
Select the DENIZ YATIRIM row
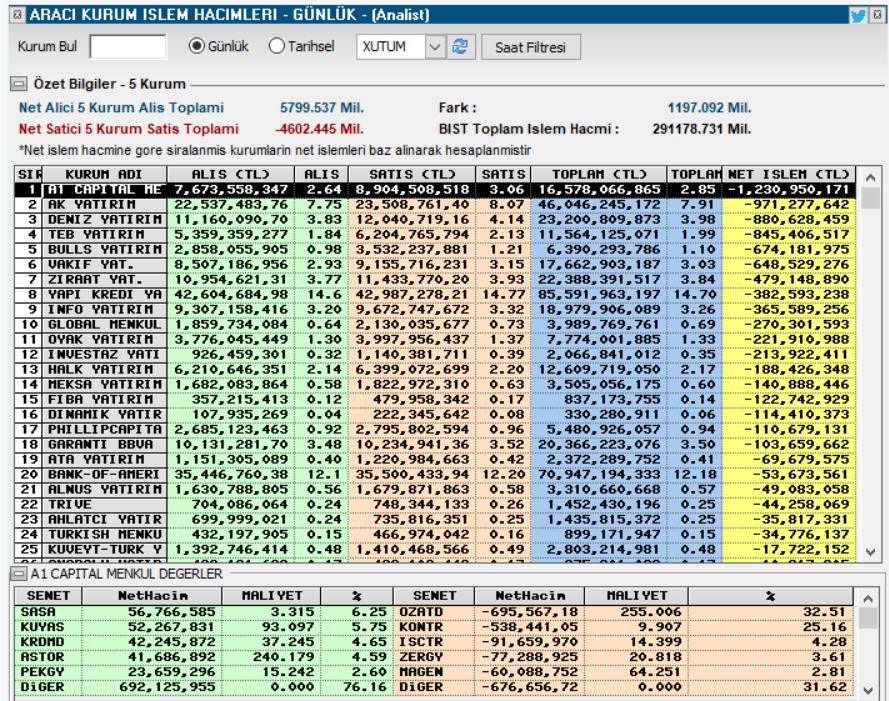pos(435,219)
